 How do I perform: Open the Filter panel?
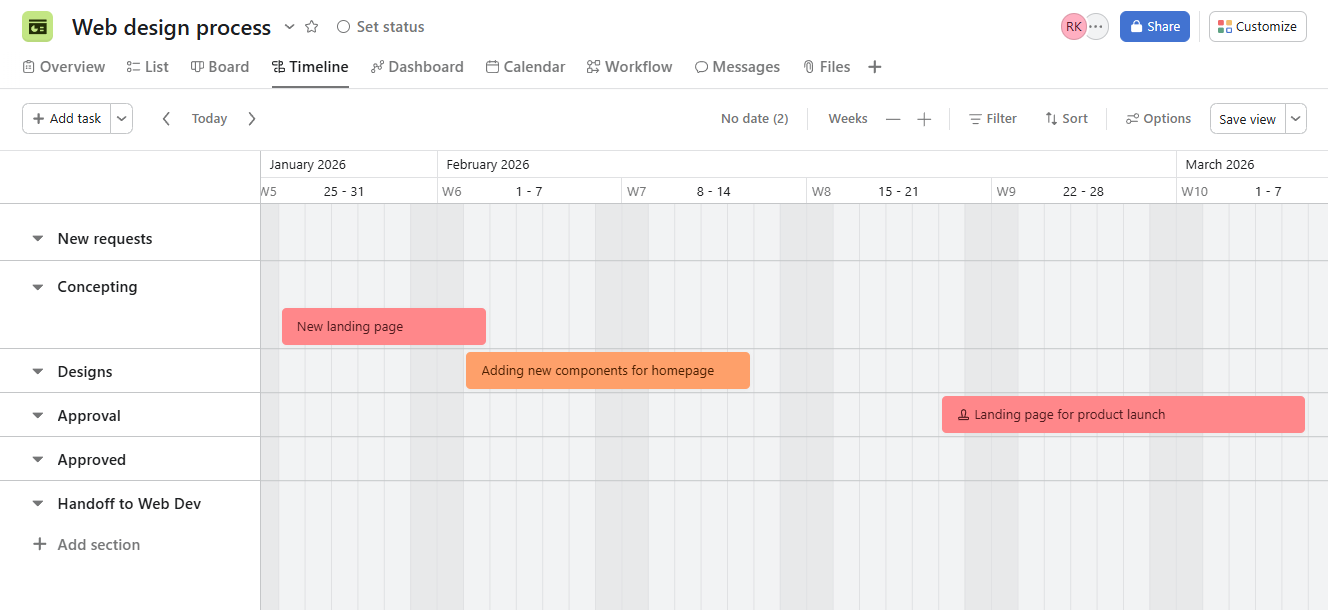(x=992, y=118)
